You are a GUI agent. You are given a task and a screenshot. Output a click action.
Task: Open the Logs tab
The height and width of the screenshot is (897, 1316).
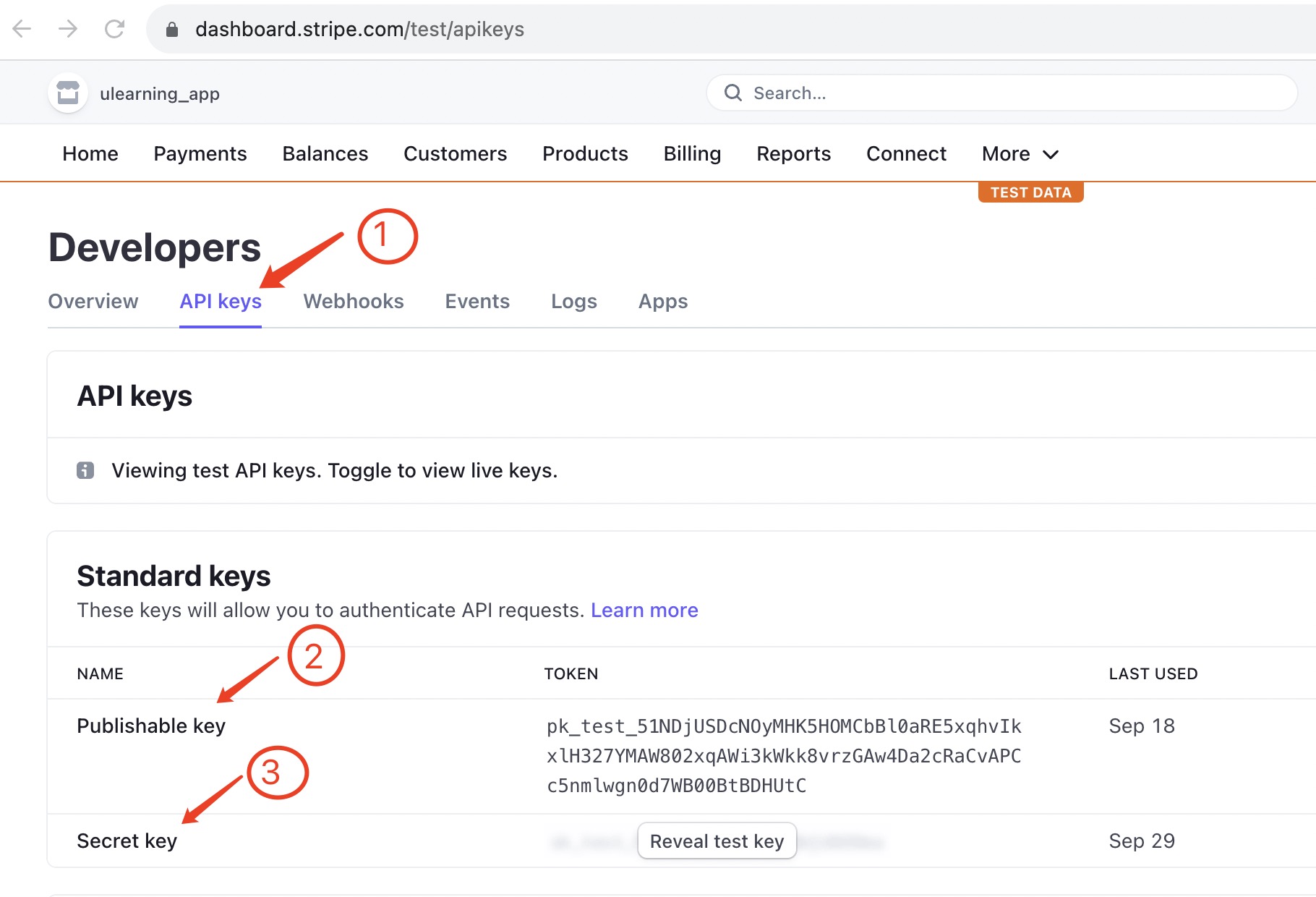click(x=574, y=301)
